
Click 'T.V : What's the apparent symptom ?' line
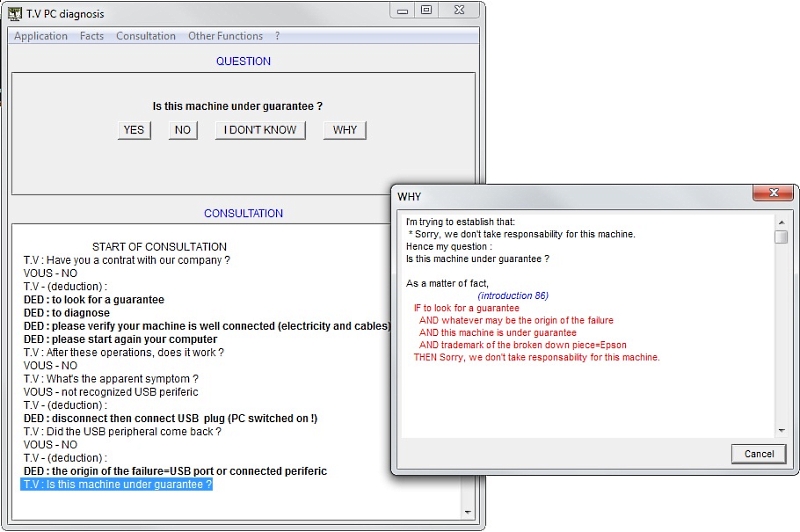[x=111, y=379]
